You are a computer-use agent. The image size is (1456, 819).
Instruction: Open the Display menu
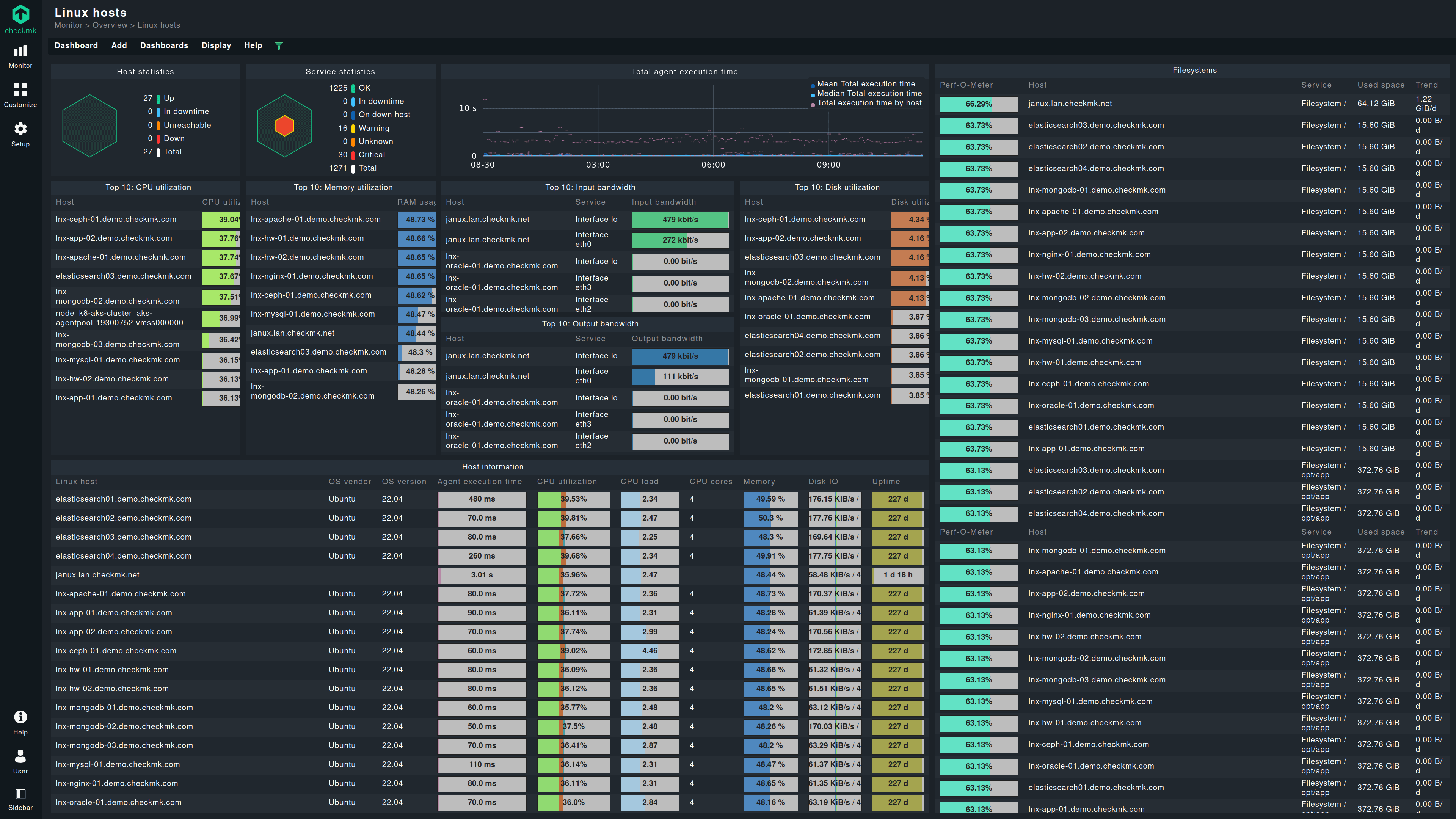tap(217, 45)
